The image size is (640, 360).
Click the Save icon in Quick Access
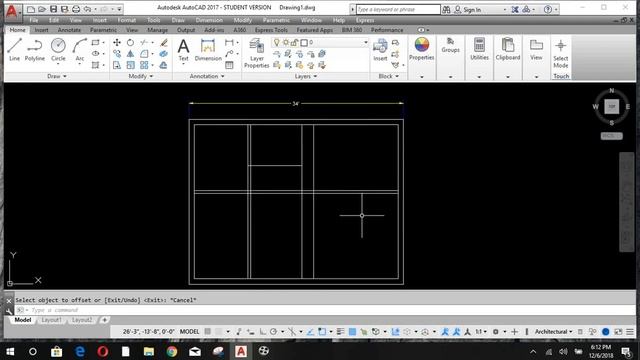click(x=53, y=9)
